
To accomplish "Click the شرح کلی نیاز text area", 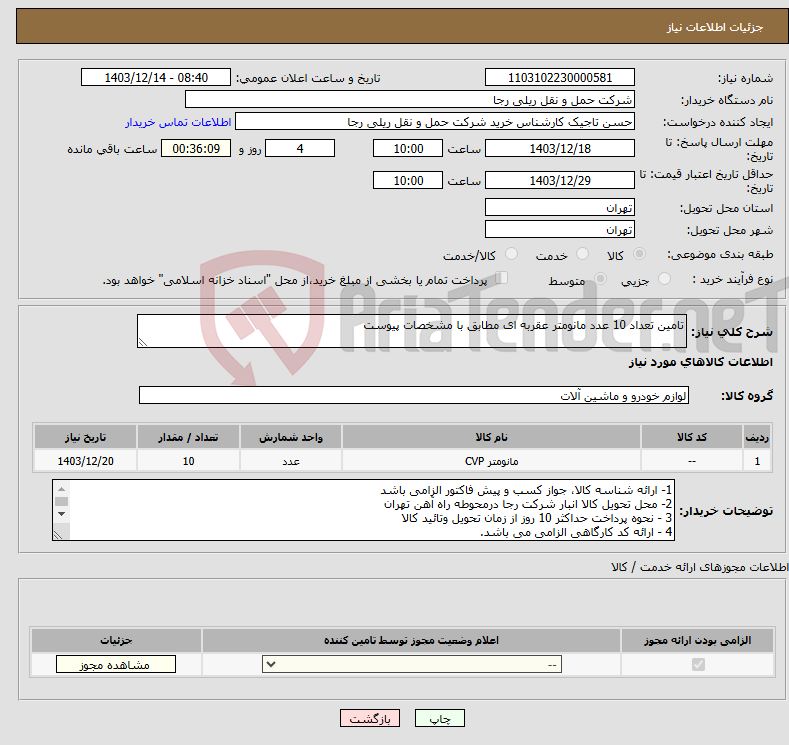I will click(412, 331).
